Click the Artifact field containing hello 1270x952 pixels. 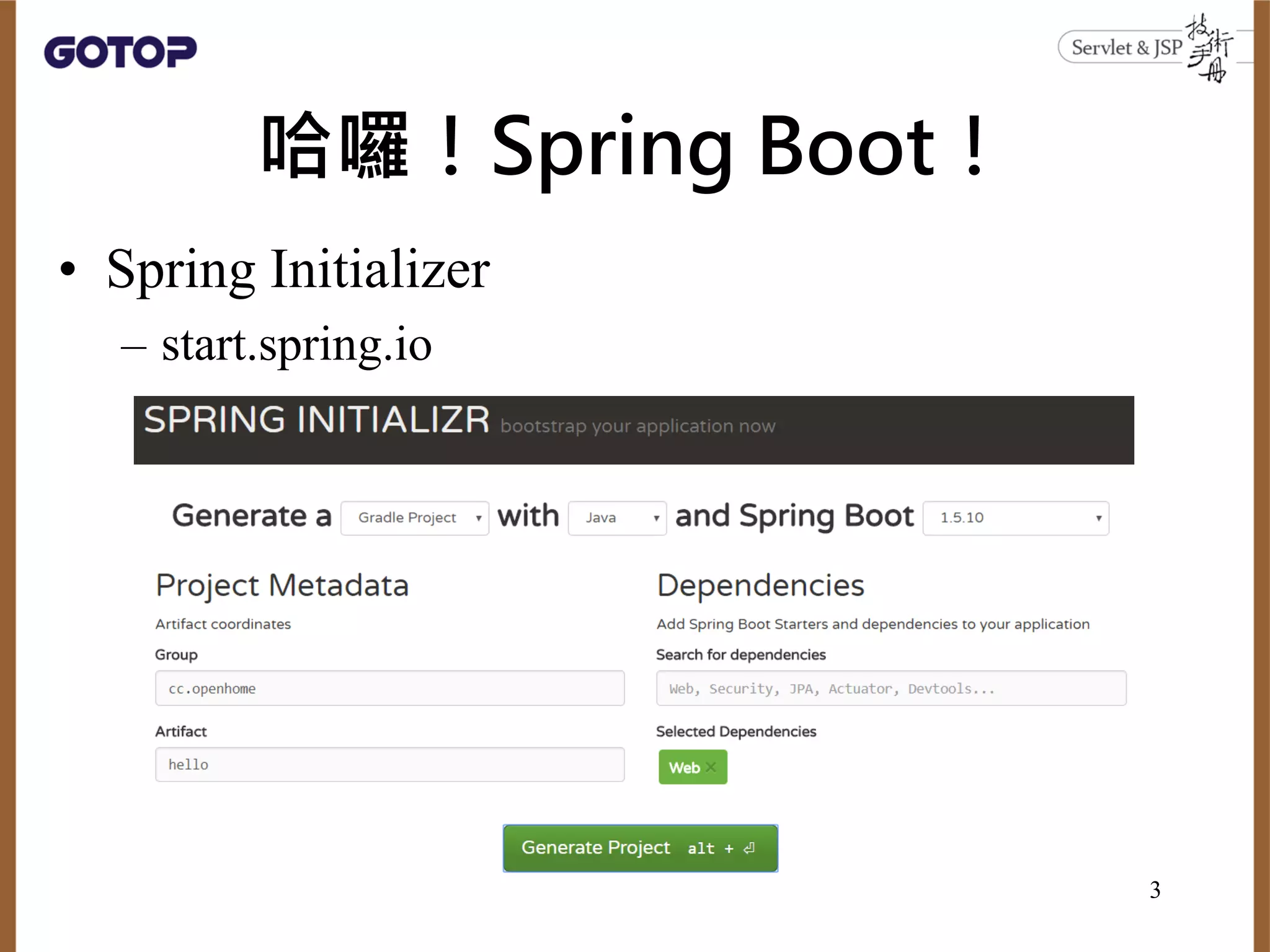click(390, 764)
